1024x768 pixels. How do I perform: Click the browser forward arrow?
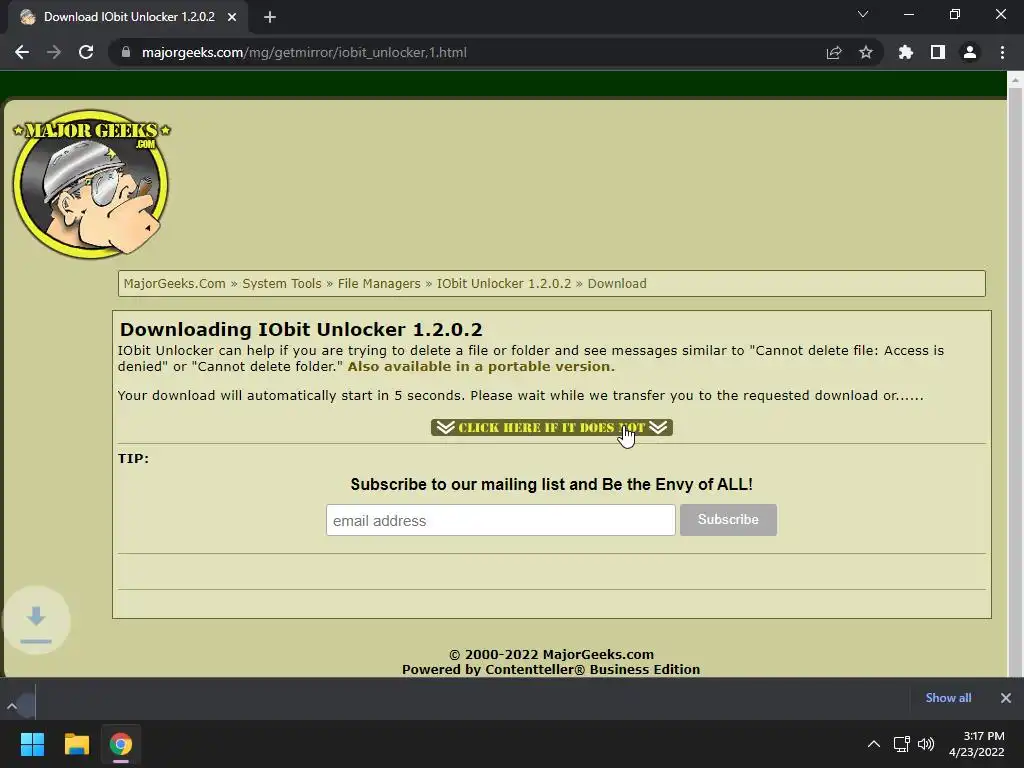(54, 52)
